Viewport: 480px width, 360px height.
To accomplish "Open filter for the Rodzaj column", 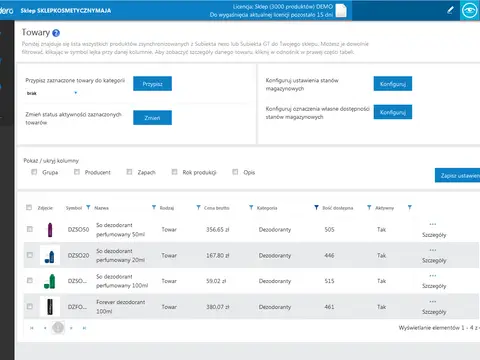I will pyautogui.click(x=198, y=207).
